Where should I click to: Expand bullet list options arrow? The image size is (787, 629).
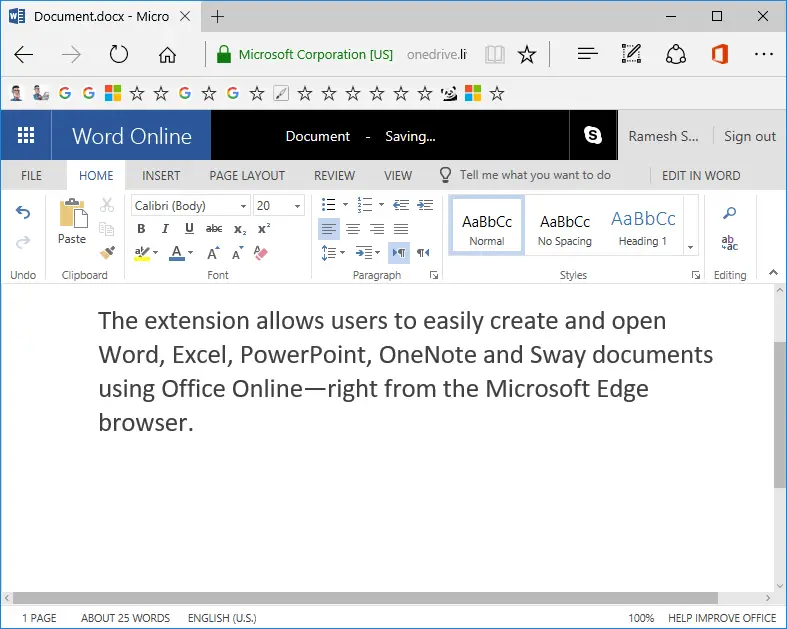pyautogui.click(x=345, y=204)
